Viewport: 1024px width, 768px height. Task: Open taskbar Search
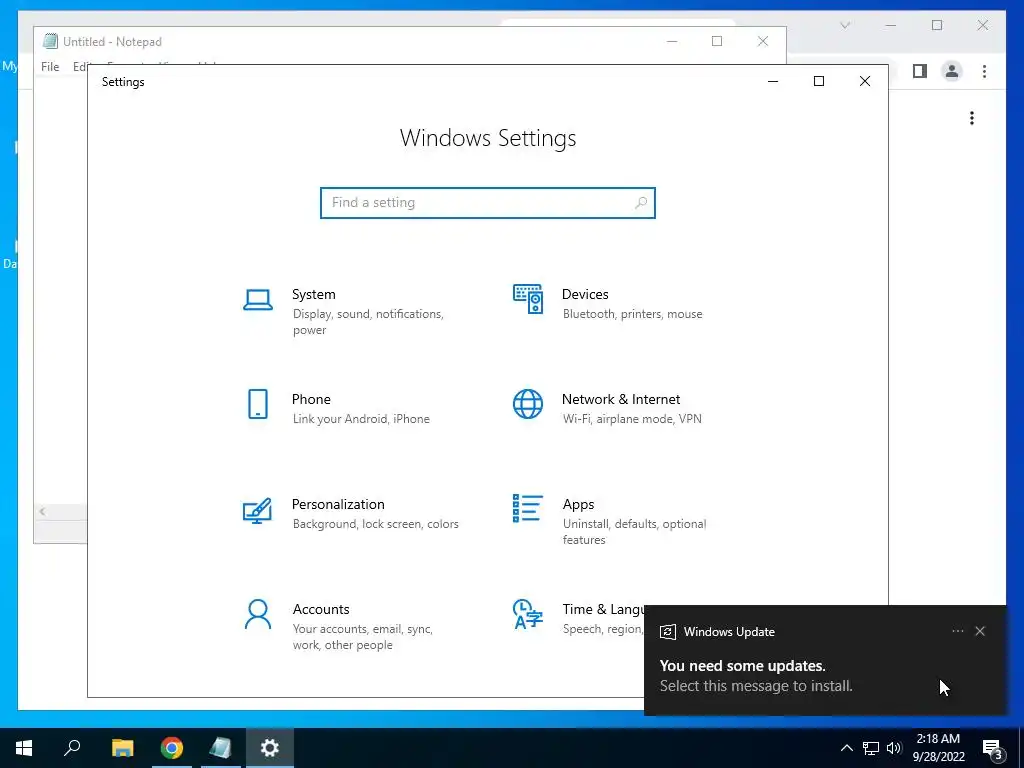[x=72, y=748]
